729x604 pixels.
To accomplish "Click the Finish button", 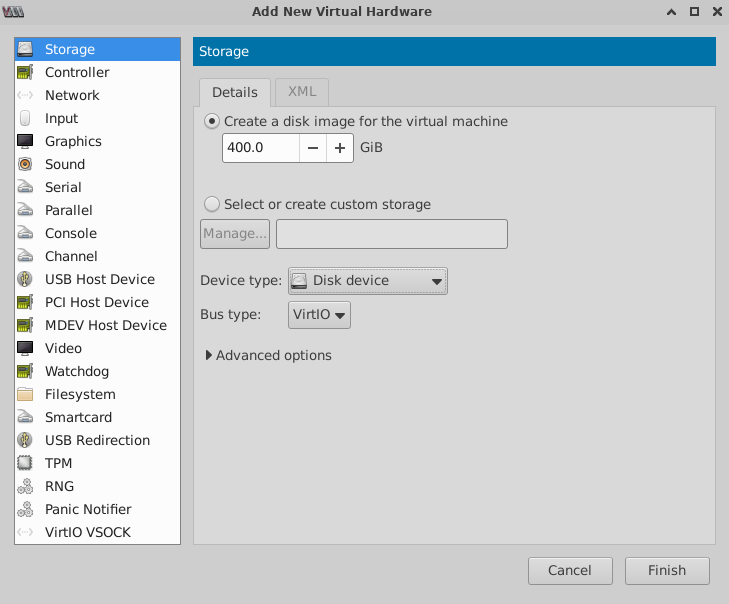I will click(x=667, y=570).
